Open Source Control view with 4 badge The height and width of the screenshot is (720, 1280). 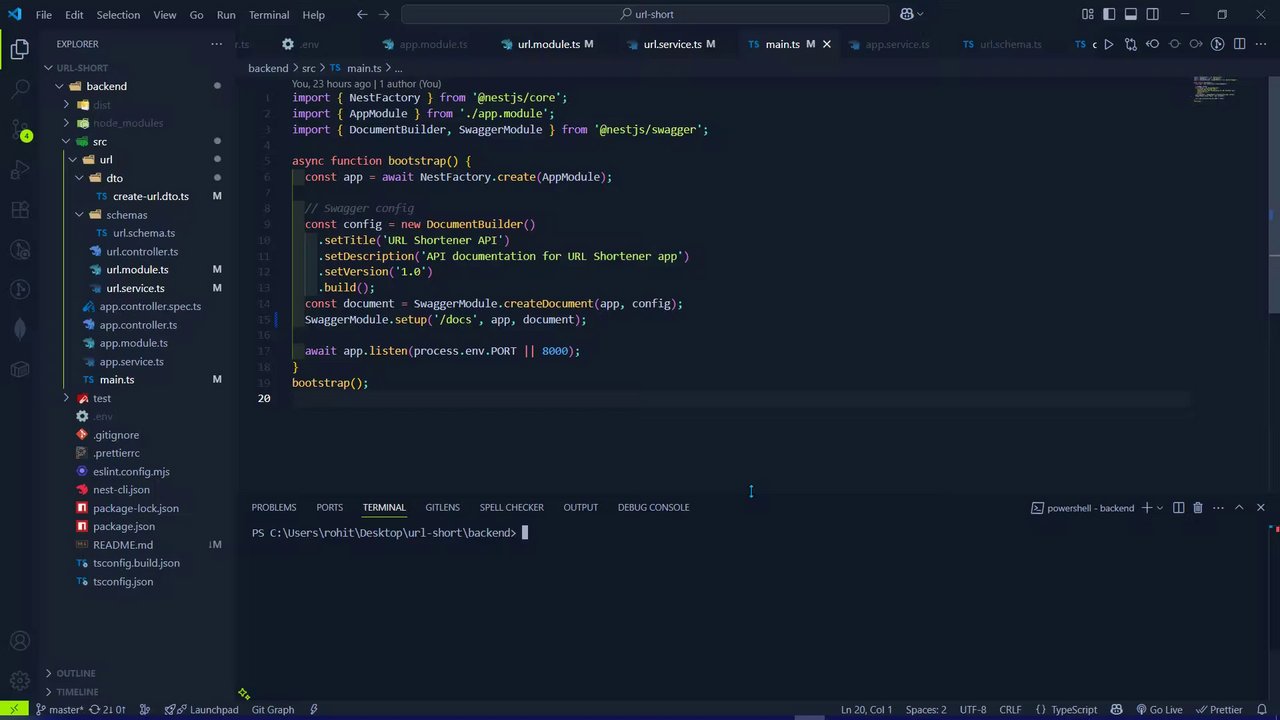tap(19, 130)
